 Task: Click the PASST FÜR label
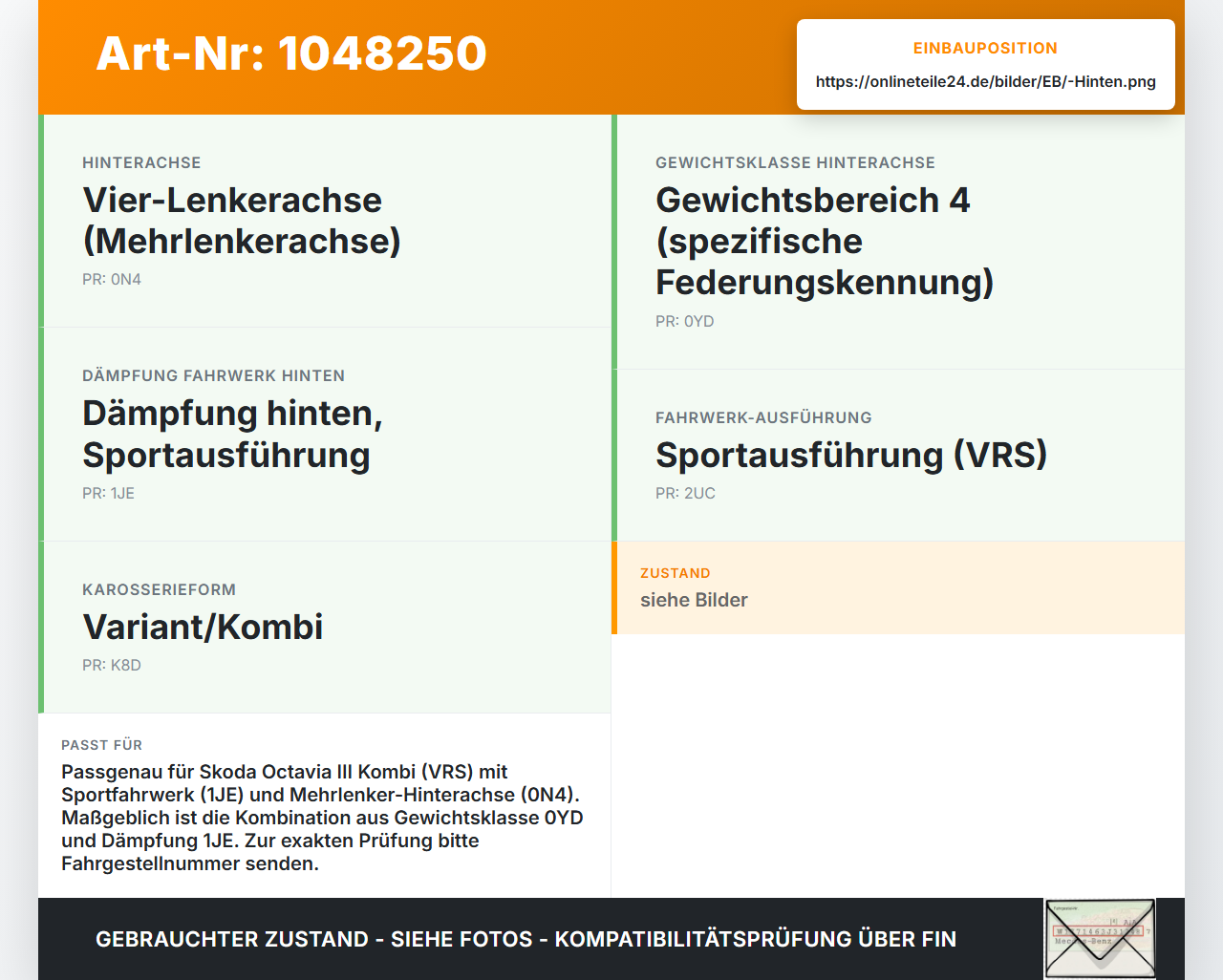click(x=101, y=745)
